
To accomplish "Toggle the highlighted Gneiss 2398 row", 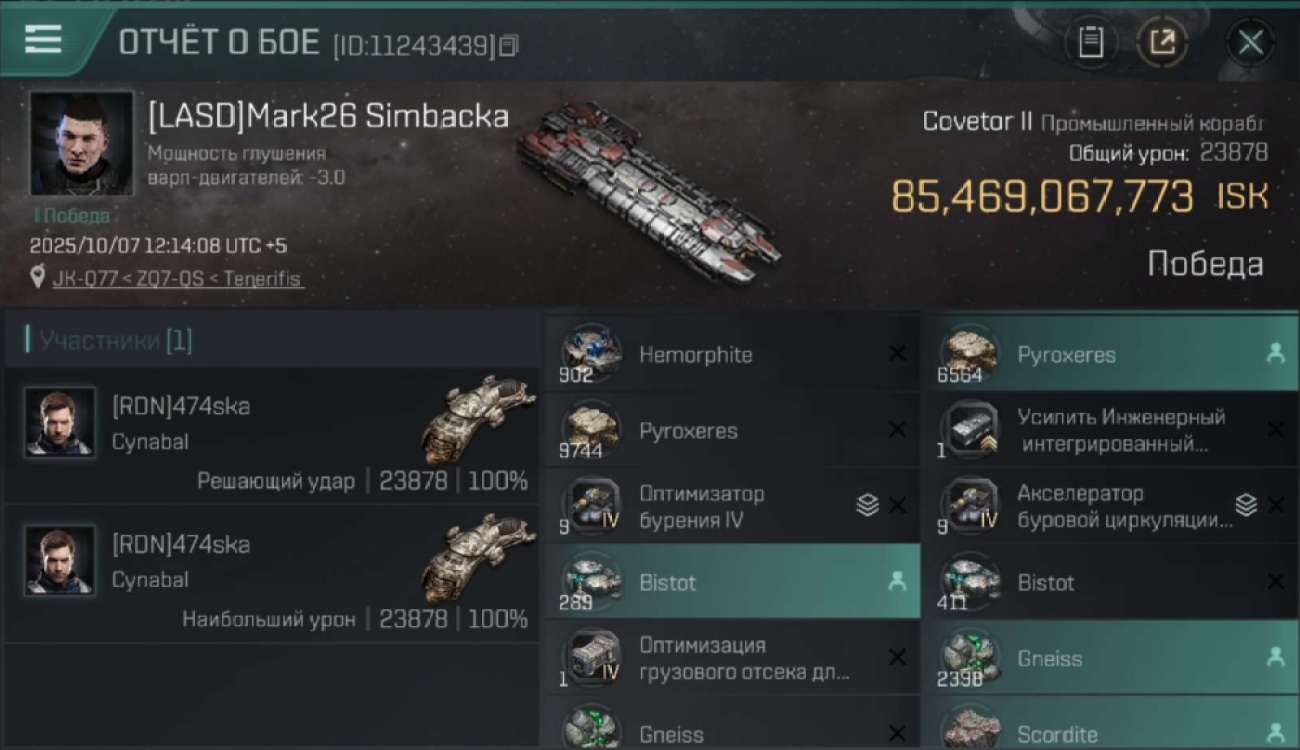I will click(x=1111, y=658).
